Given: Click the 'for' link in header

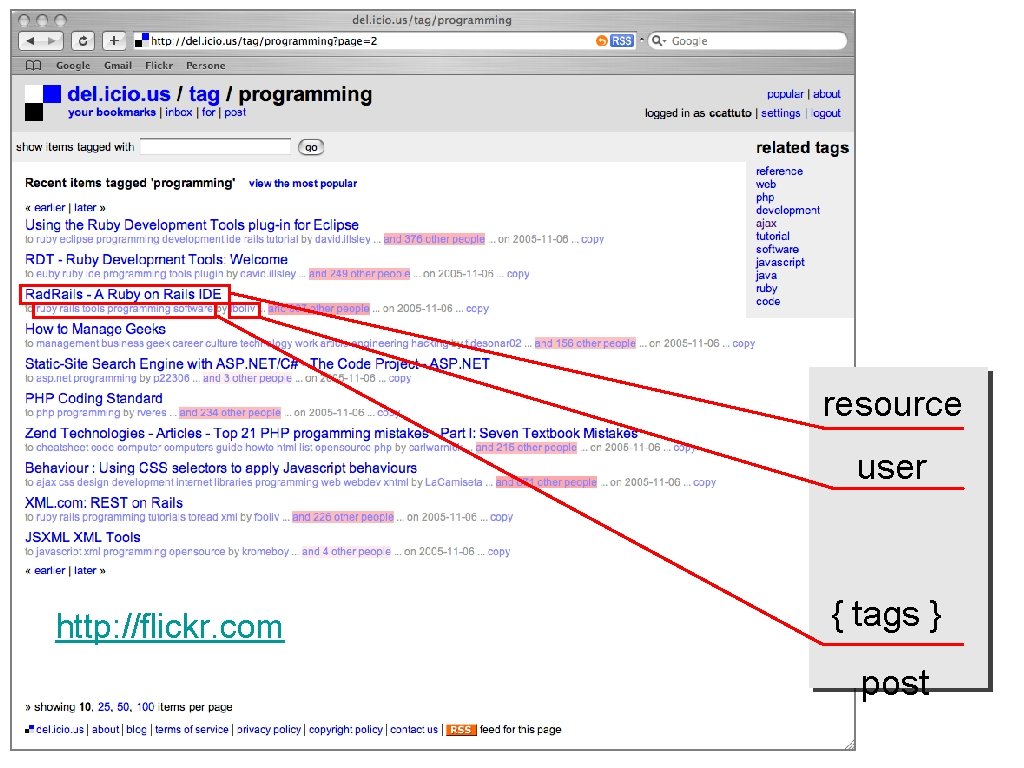Looking at the screenshot, I should (208, 112).
